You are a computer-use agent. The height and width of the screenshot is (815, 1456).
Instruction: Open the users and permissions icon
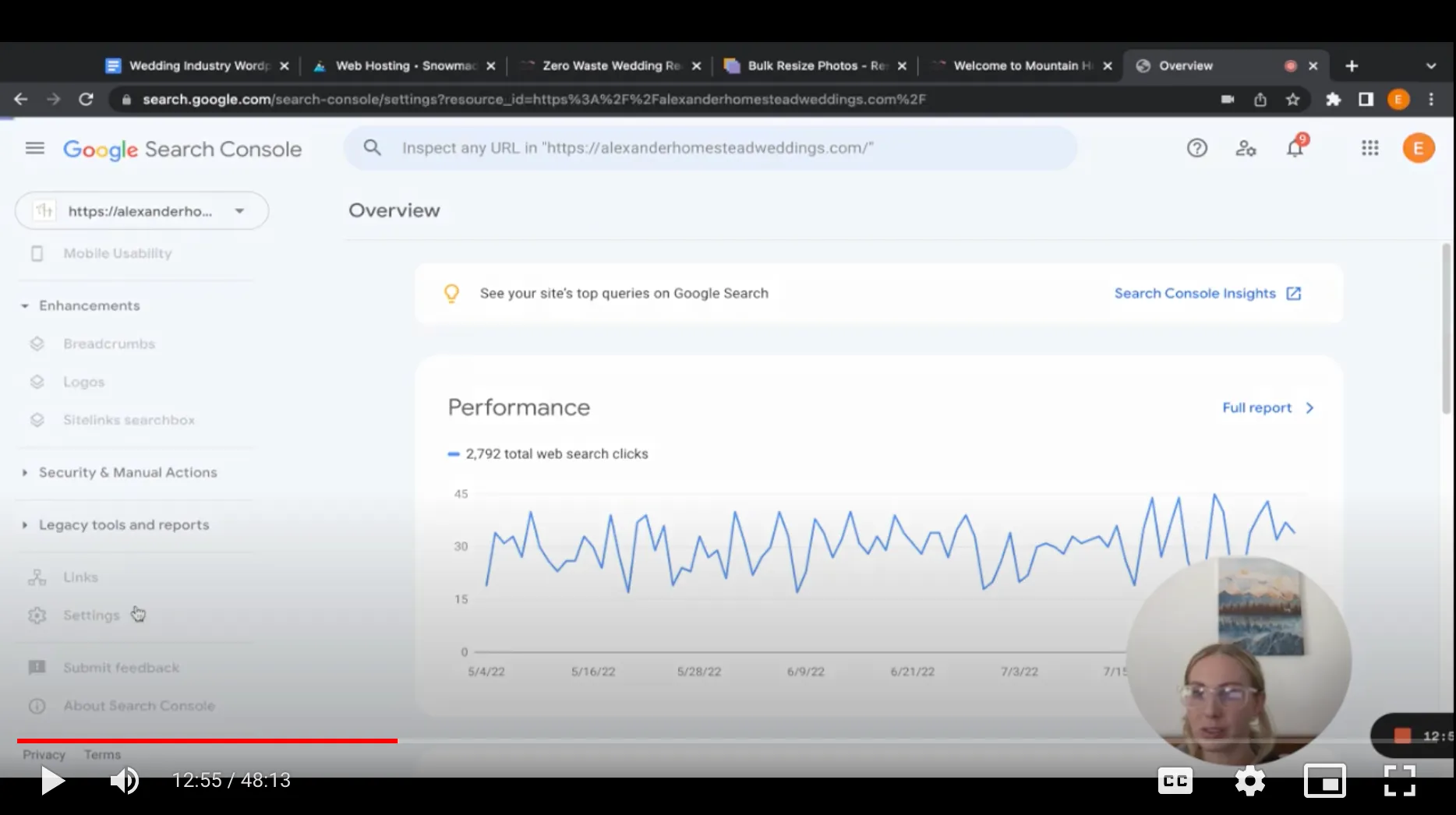(x=1246, y=148)
